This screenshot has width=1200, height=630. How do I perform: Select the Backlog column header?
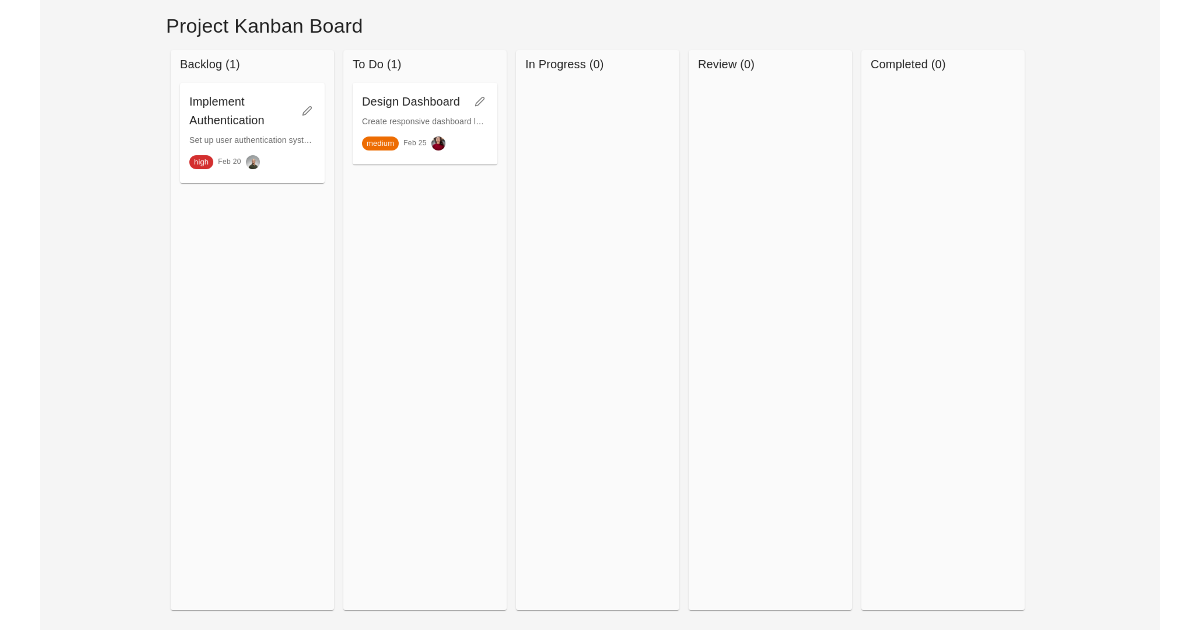(210, 64)
